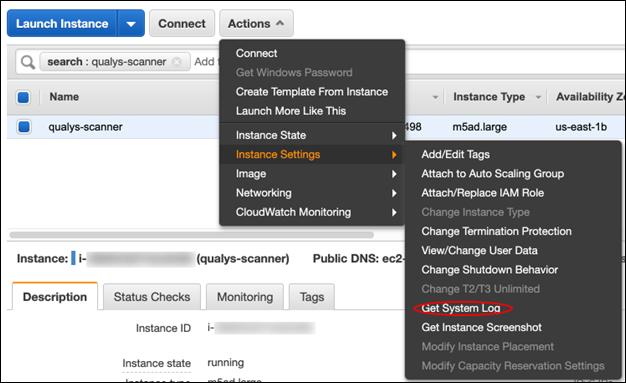This screenshot has height=383, width=626.
Task: Toggle the select-all checkbox in header
Action: 23,97
